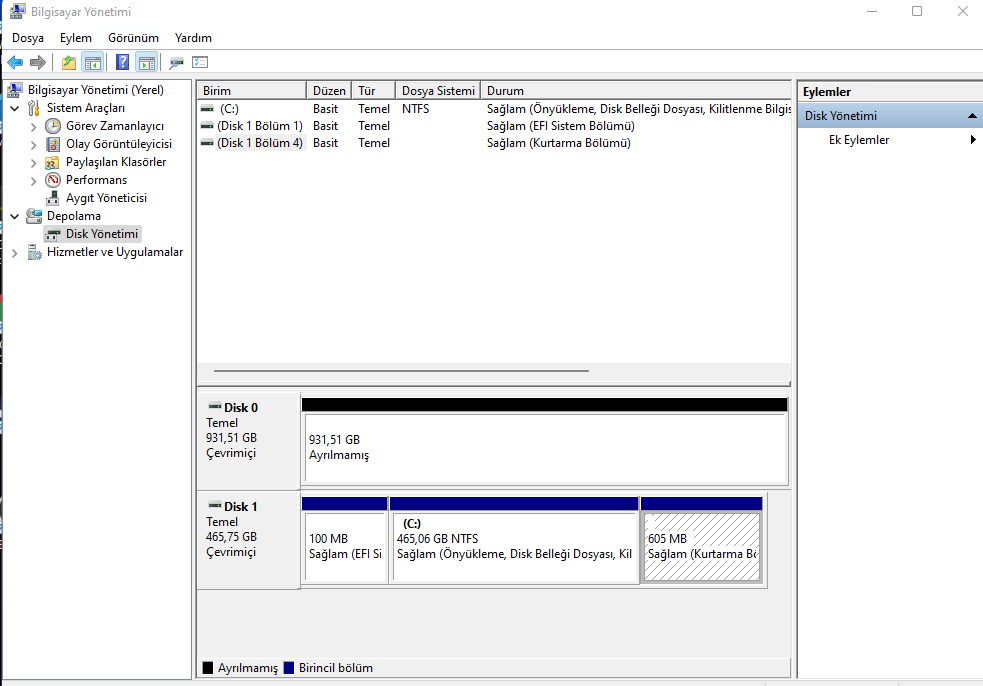Screen dimensions: 983x686
Task: Click the horizontal scrollbar in volume list
Action: [x=400, y=371]
